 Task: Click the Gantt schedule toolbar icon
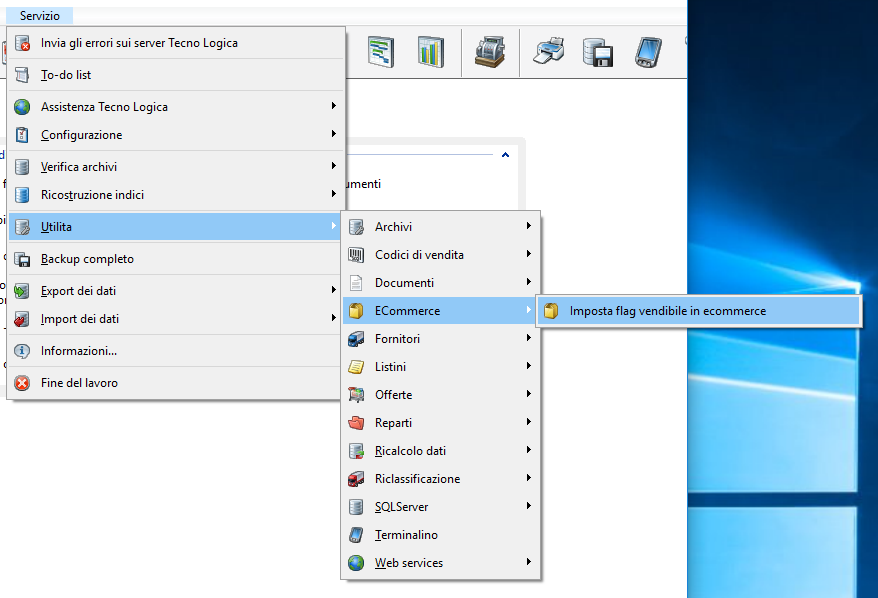click(380, 51)
